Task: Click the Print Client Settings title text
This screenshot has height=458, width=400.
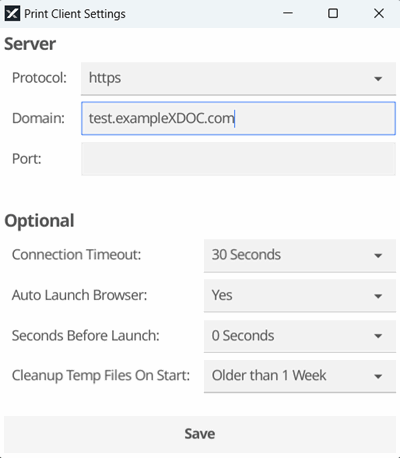Action: (x=75, y=14)
